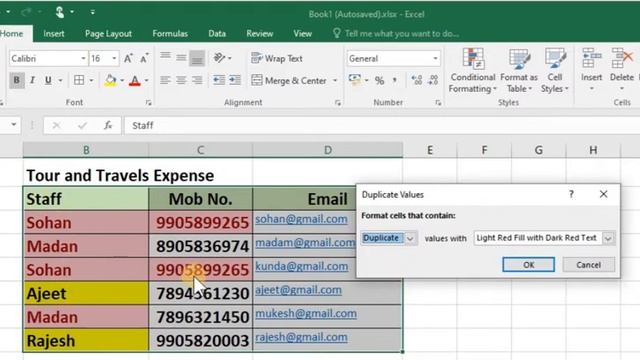This screenshot has height=360, width=640.
Task: Align text right
Action: tap(197, 80)
